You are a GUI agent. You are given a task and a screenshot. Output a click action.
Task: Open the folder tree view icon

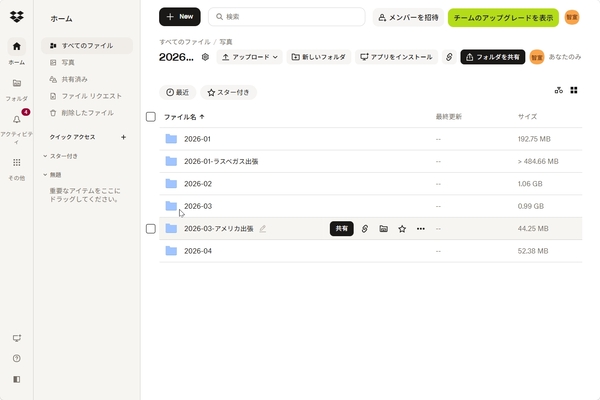pos(559,90)
